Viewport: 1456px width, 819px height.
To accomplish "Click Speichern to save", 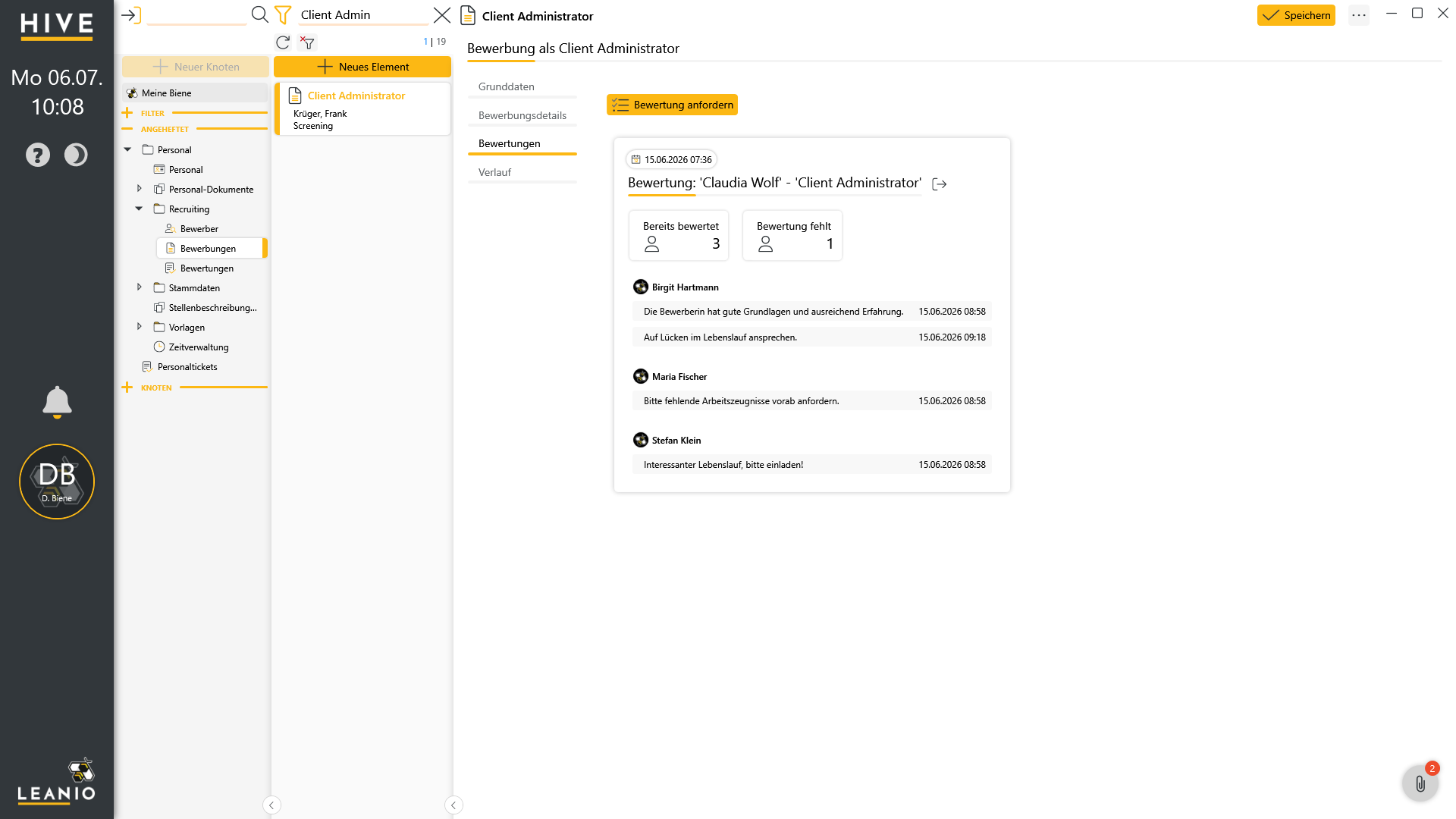I will pyautogui.click(x=1296, y=15).
